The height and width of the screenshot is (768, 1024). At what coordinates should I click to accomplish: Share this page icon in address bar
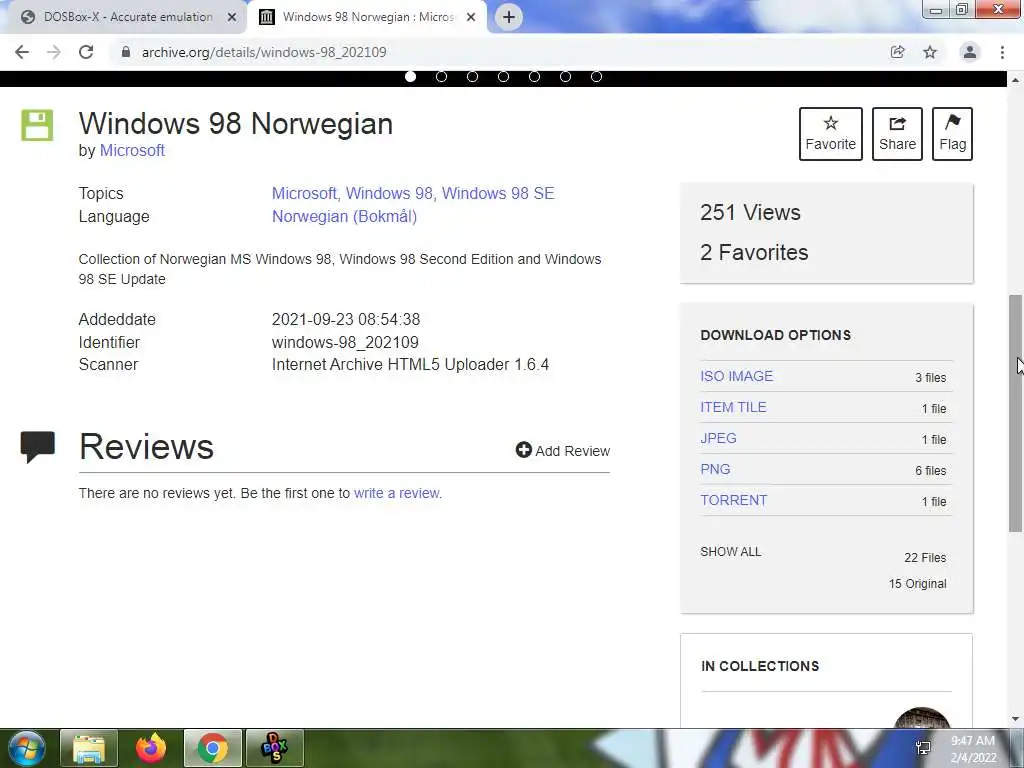pos(898,52)
